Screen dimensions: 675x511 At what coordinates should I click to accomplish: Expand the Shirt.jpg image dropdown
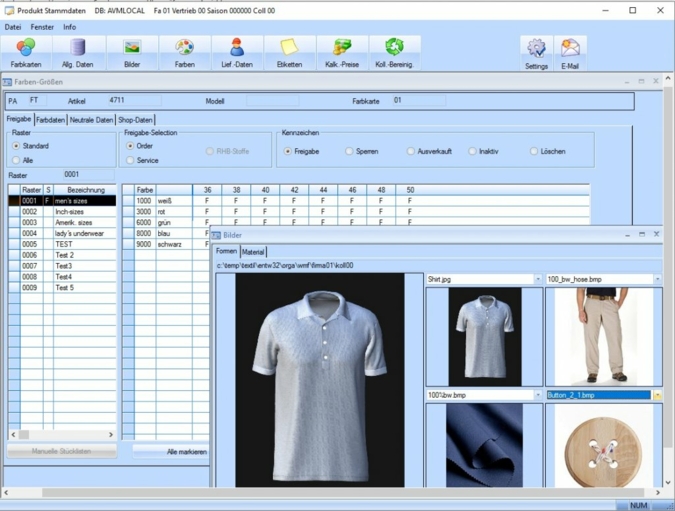[537, 280]
